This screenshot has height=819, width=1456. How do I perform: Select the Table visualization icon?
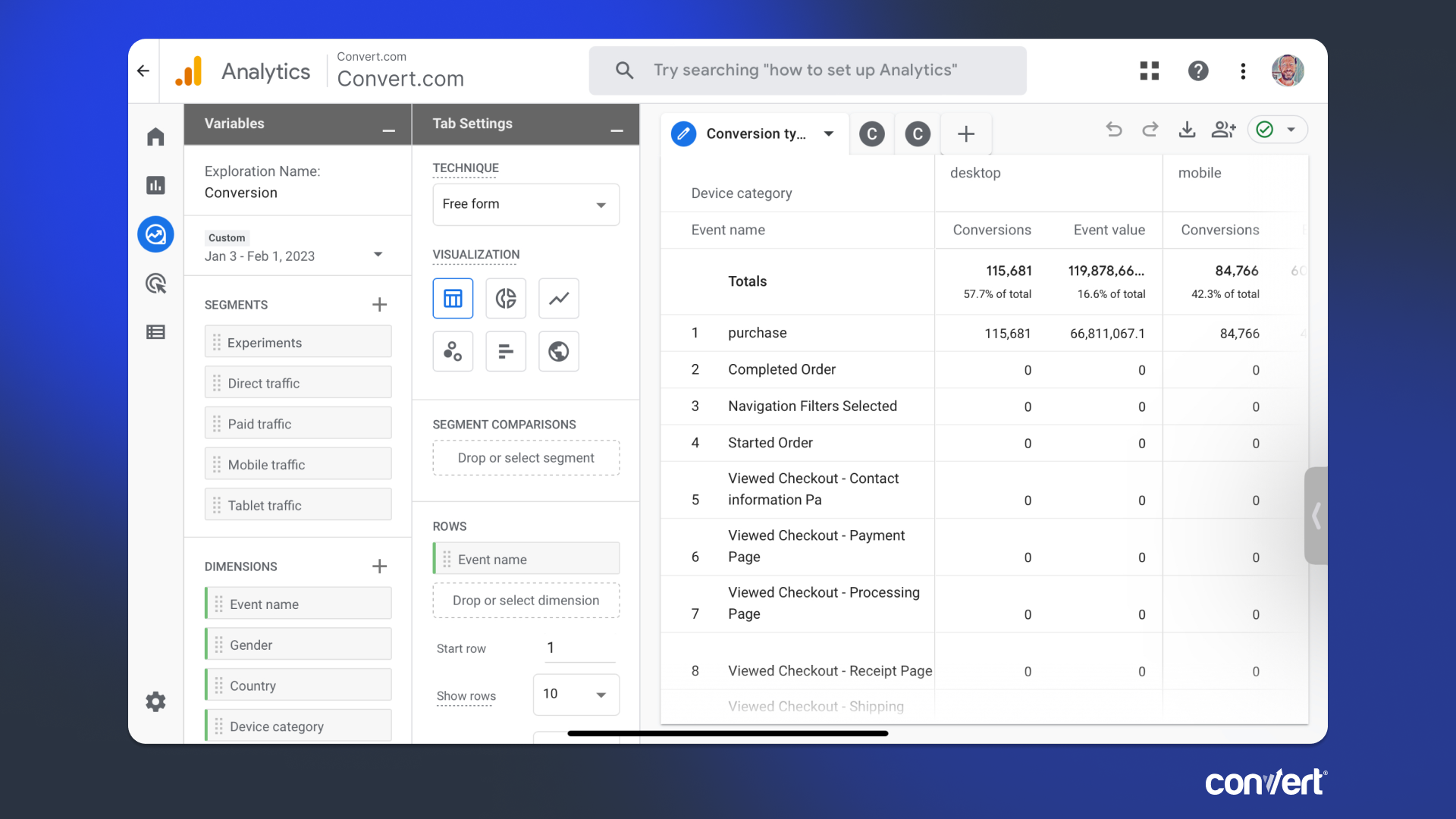click(x=453, y=298)
